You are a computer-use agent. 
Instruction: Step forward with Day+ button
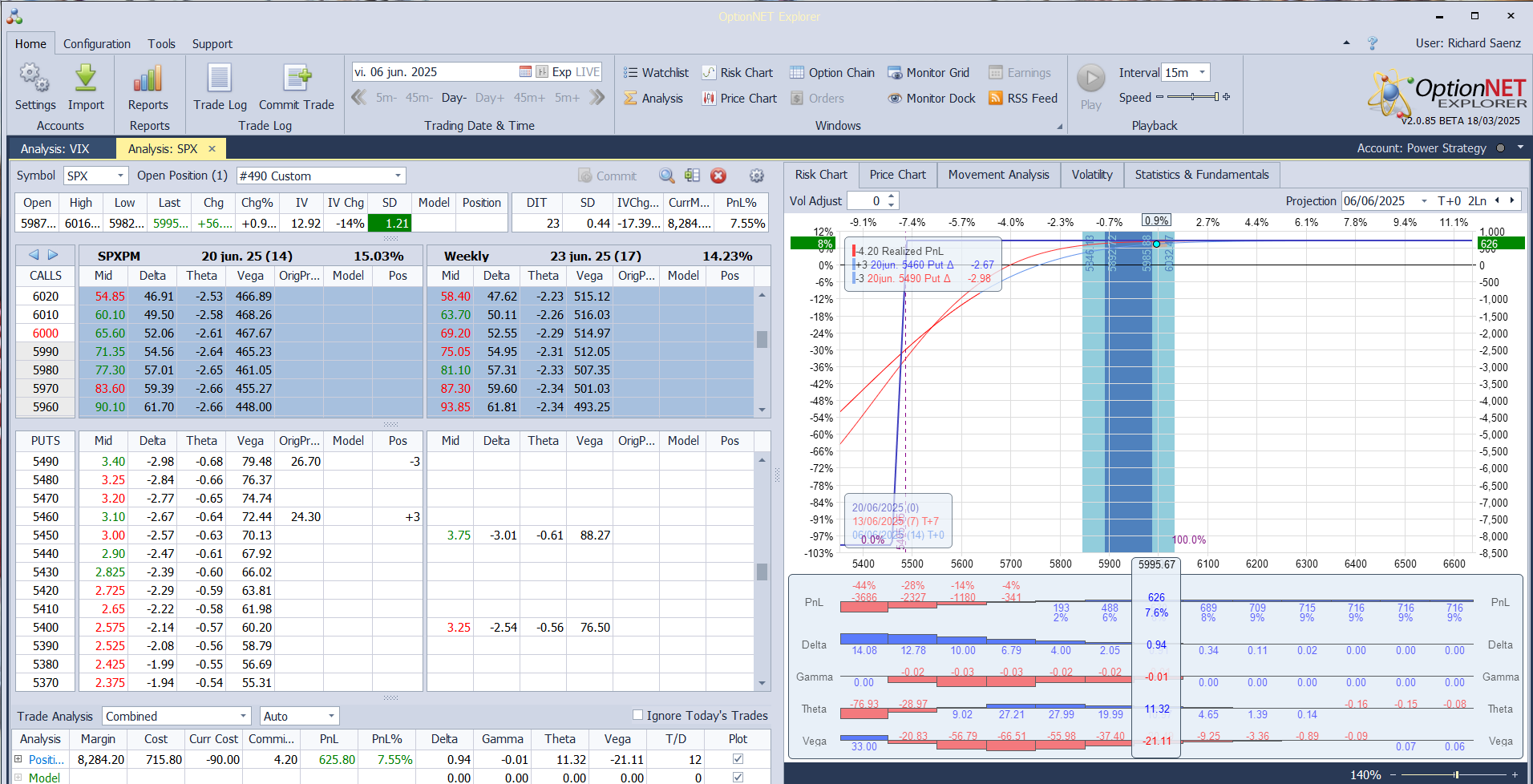(x=490, y=98)
